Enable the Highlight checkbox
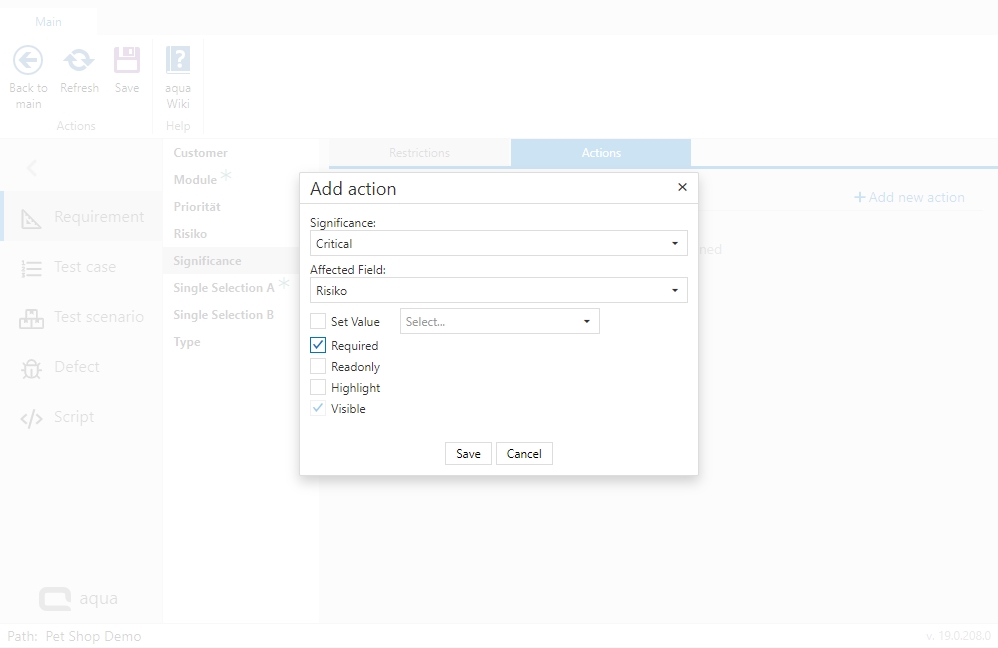Screen dimensions: 998x648 (x=318, y=388)
